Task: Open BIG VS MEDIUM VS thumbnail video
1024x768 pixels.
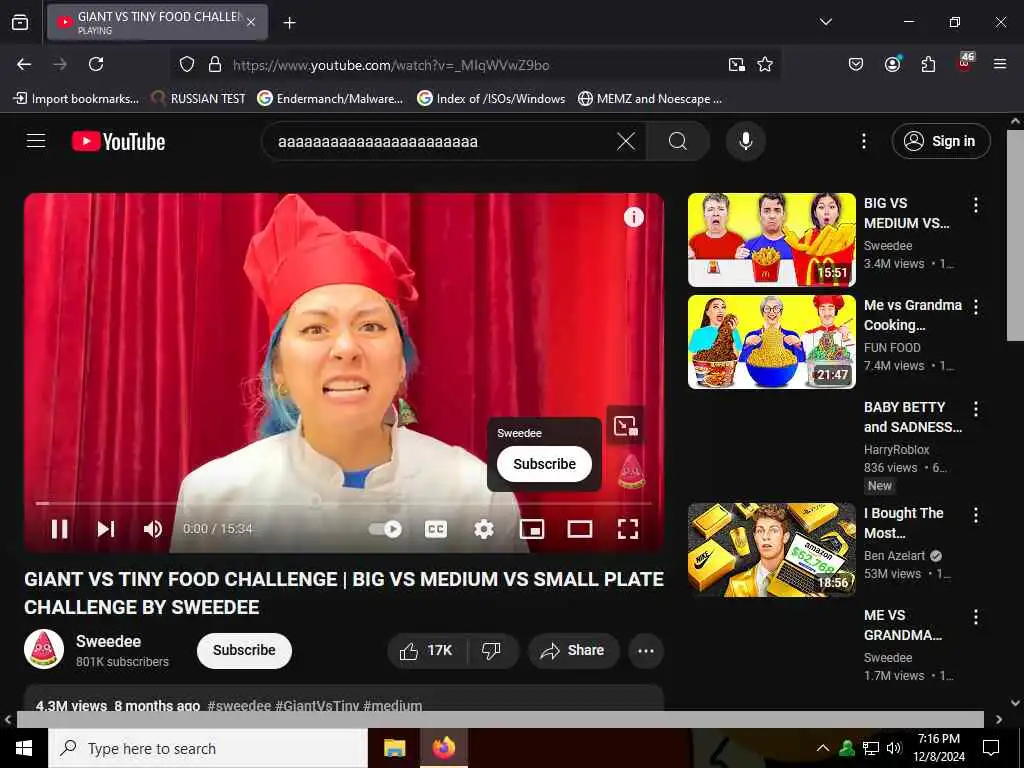Action: [771, 240]
